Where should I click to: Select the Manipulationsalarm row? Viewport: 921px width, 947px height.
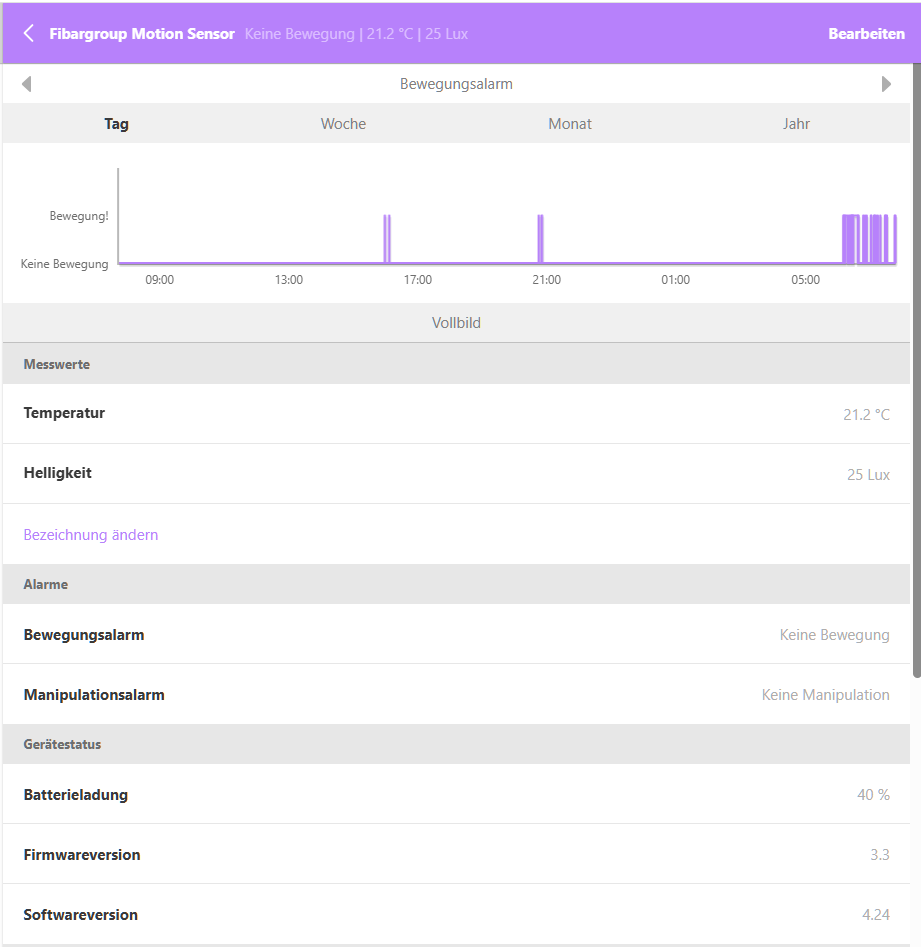[456, 695]
